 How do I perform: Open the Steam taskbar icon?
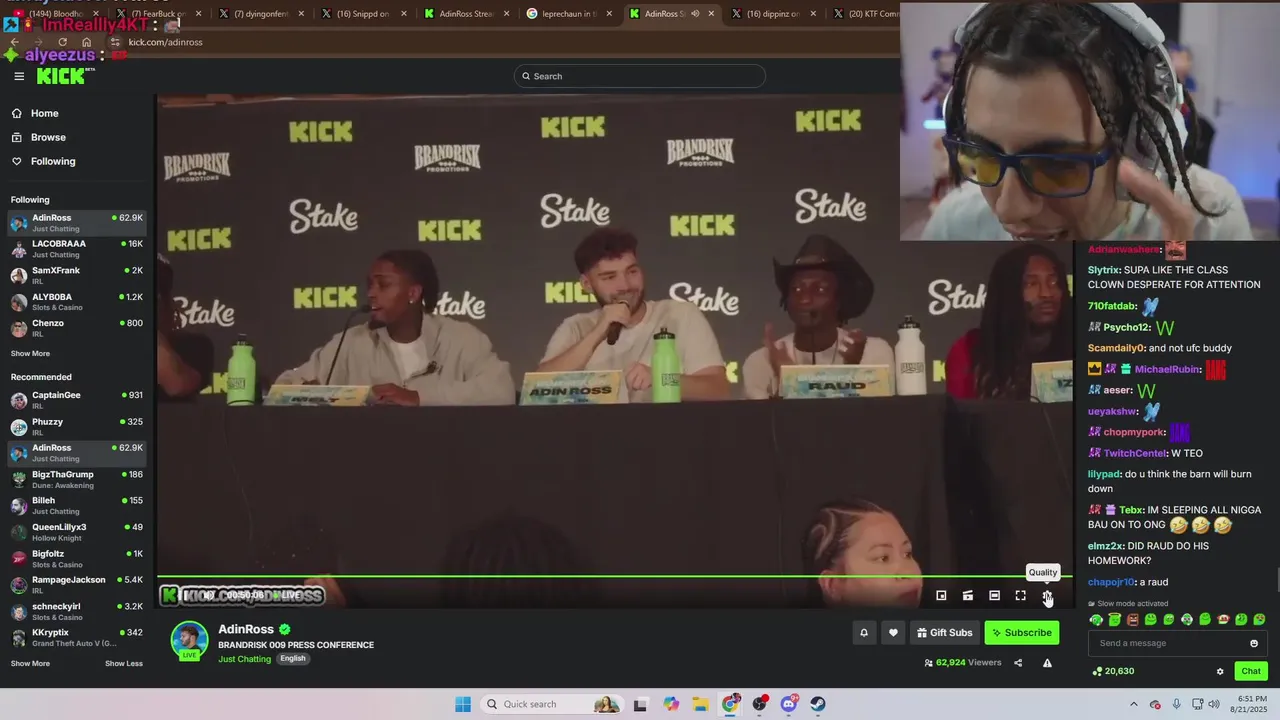(818, 704)
